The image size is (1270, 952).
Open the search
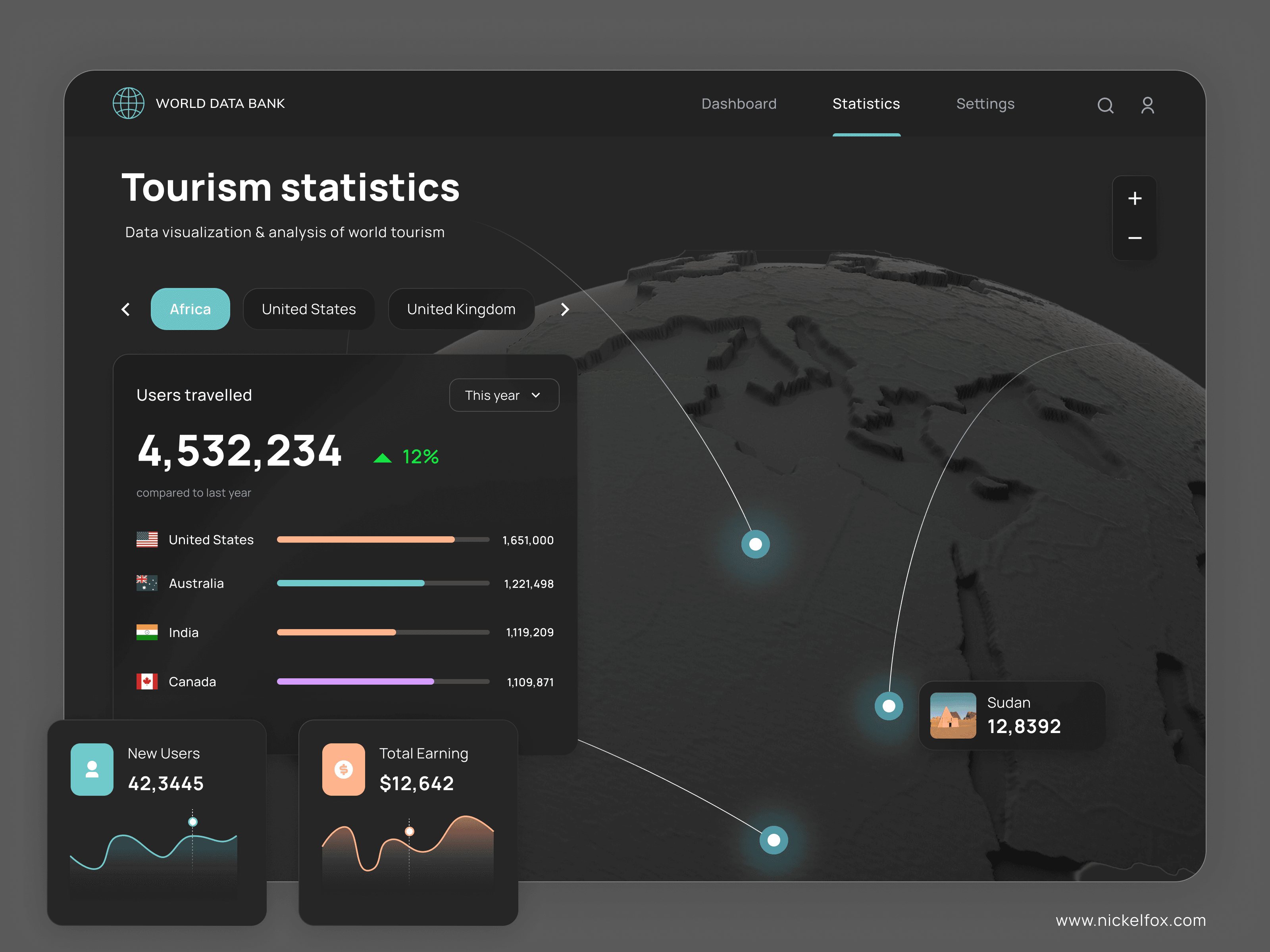[x=1105, y=105]
